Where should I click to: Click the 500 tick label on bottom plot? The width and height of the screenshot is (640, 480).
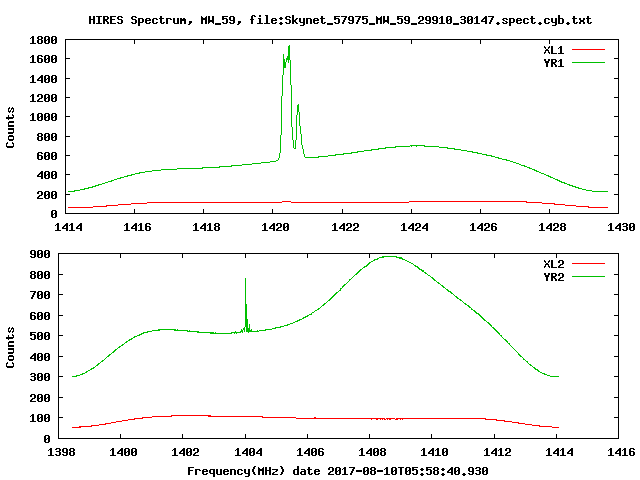coord(40,336)
